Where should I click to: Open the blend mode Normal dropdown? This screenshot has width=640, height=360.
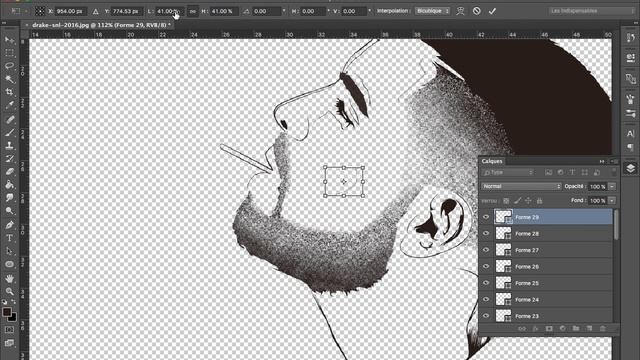point(521,187)
